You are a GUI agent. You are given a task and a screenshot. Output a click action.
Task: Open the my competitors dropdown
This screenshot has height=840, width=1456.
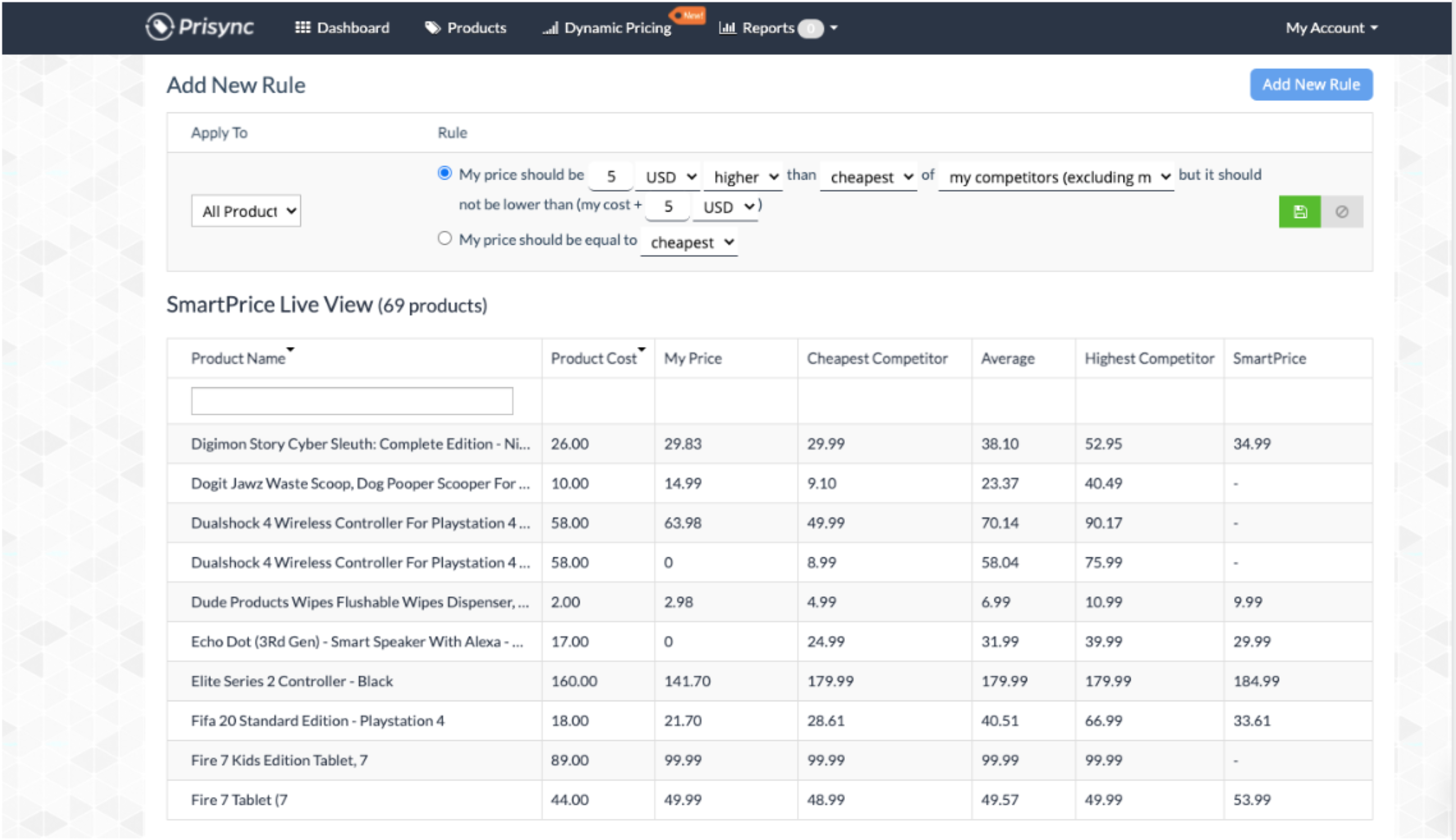click(1057, 176)
